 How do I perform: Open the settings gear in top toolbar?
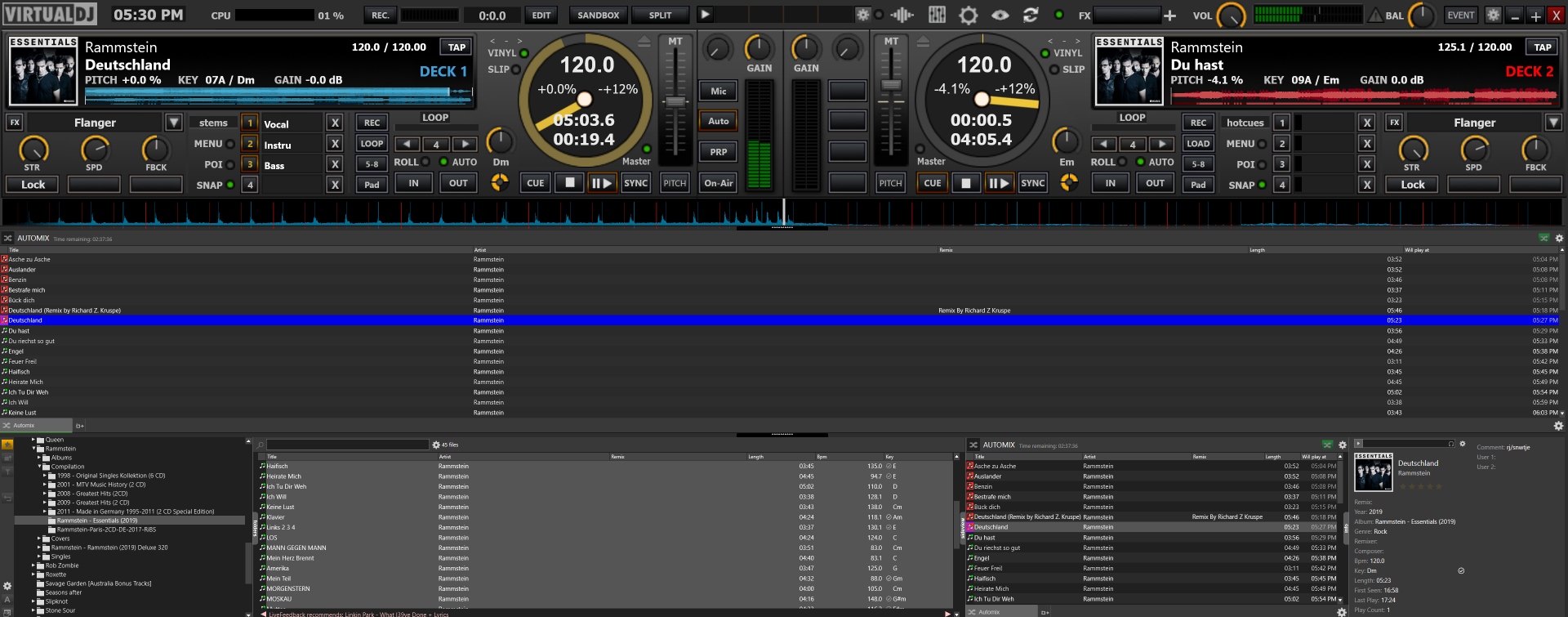pyautogui.click(x=969, y=15)
